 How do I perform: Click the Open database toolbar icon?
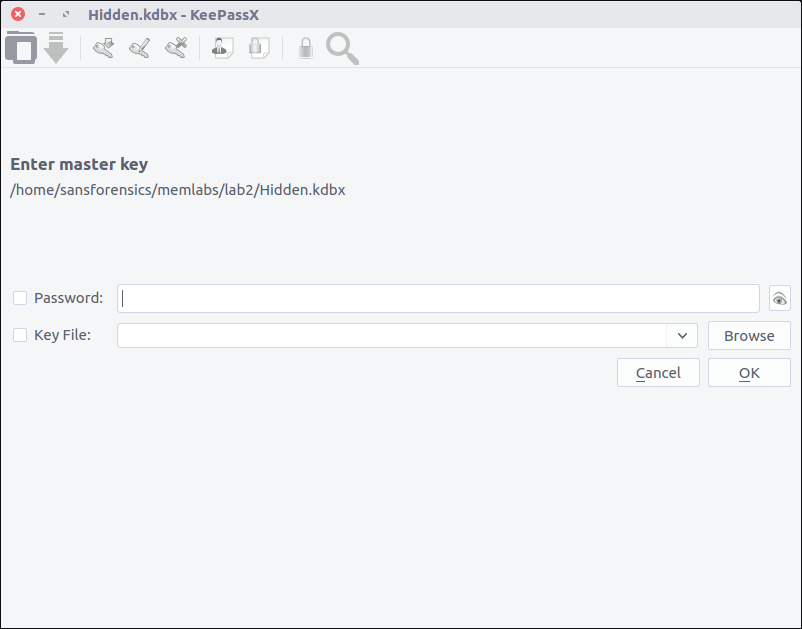[x=21, y=48]
